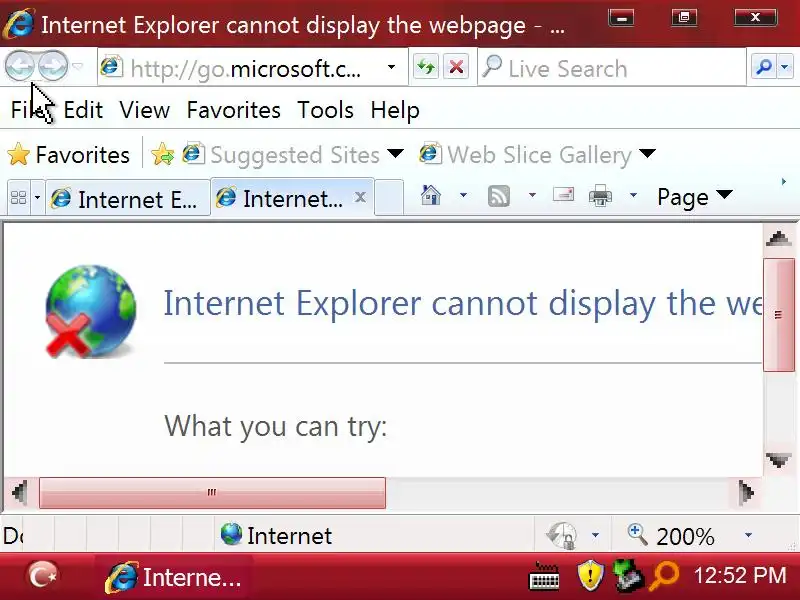Click the Web Slice Gallery link
The height and width of the screenshot is (600, 800).
538,155
